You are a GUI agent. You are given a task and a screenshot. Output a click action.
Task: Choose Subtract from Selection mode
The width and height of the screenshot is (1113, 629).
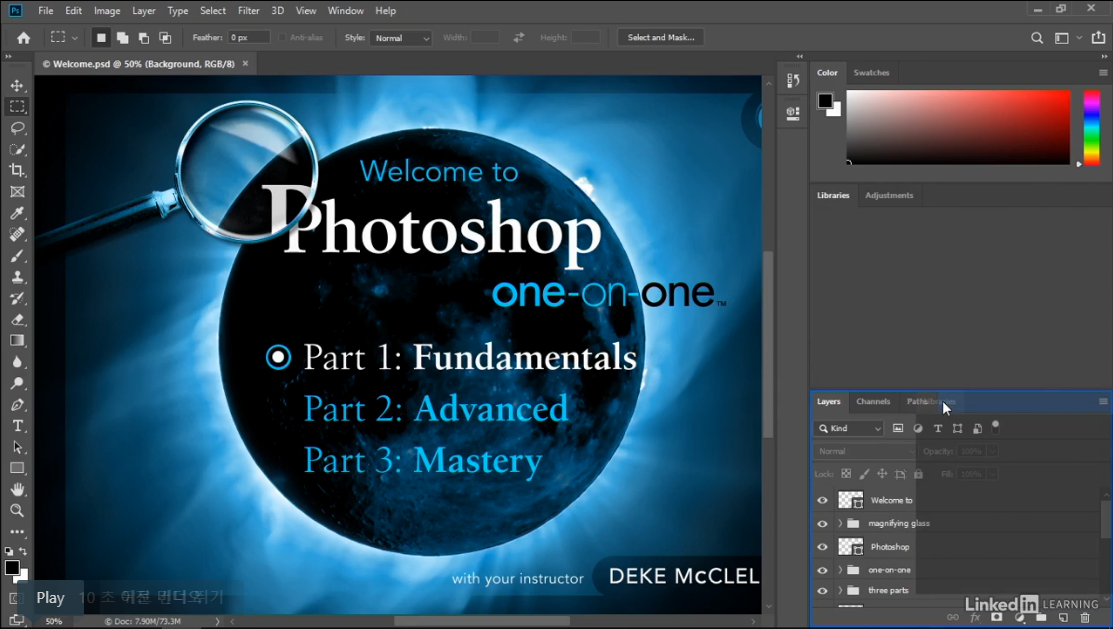pyautogui.click(x=144, y=38)
